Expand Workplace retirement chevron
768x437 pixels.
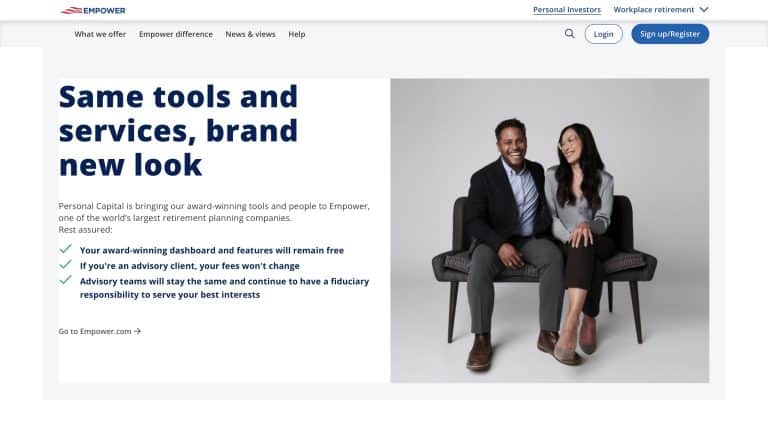click(704, 10)
